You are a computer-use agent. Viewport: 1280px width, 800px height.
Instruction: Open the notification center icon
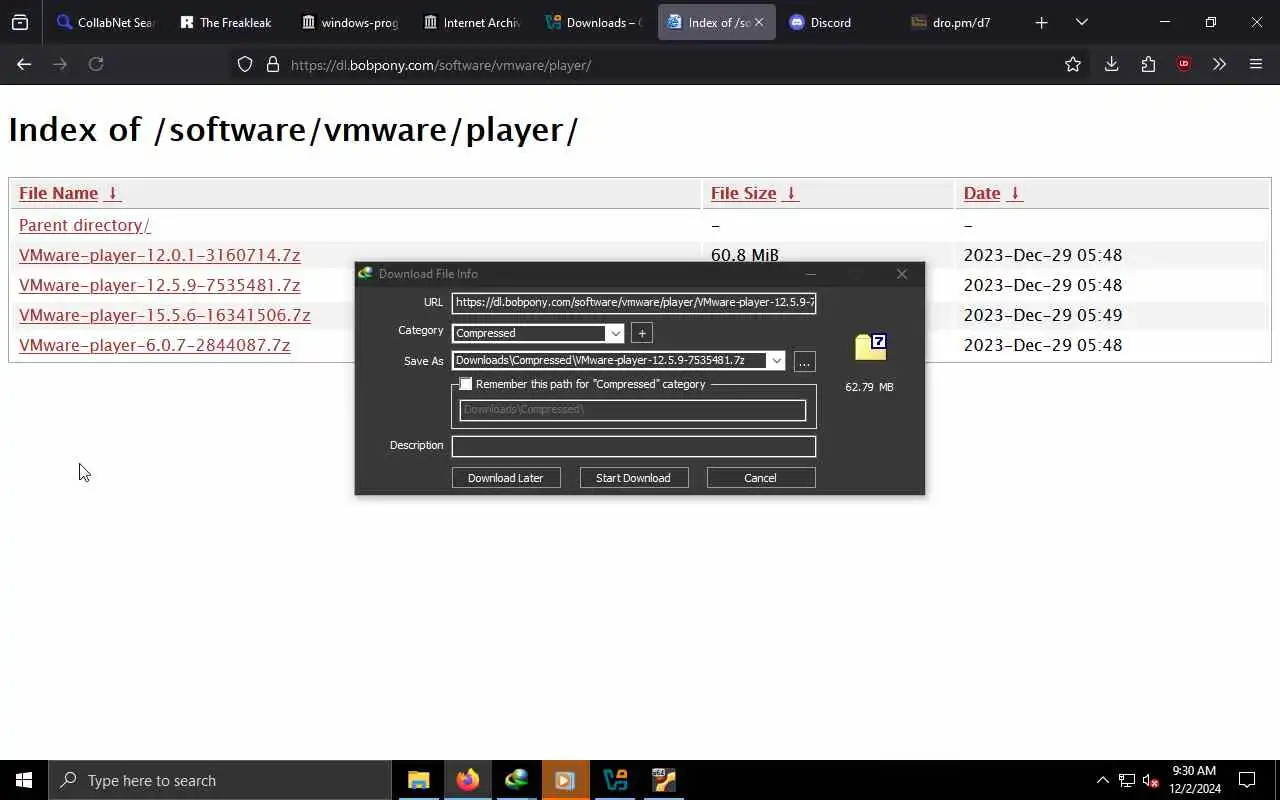click(1247, 780)
